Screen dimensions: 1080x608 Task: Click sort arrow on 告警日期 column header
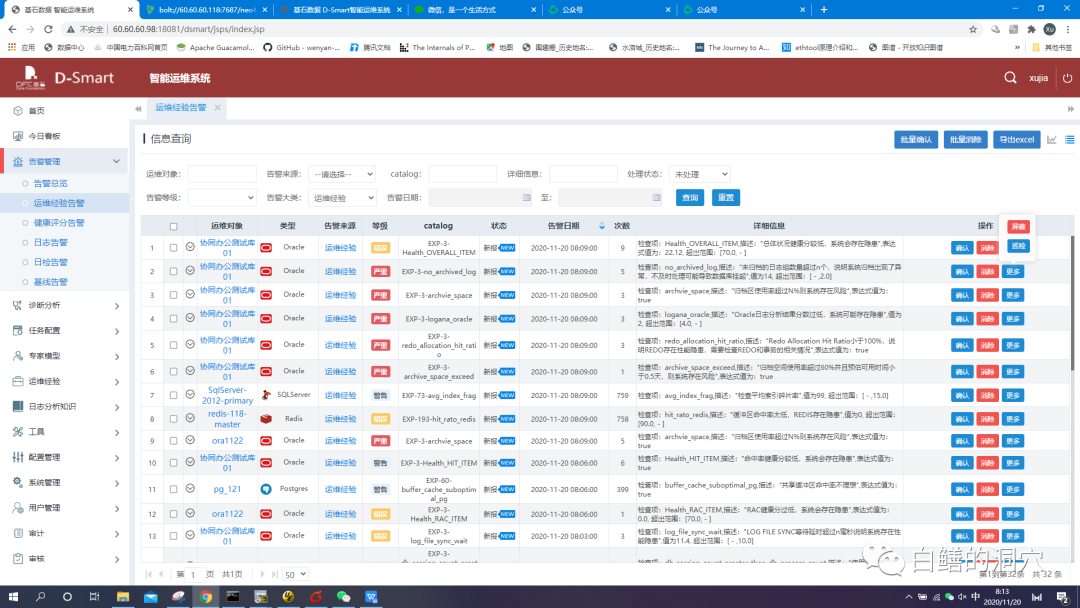tap(601, 226)
